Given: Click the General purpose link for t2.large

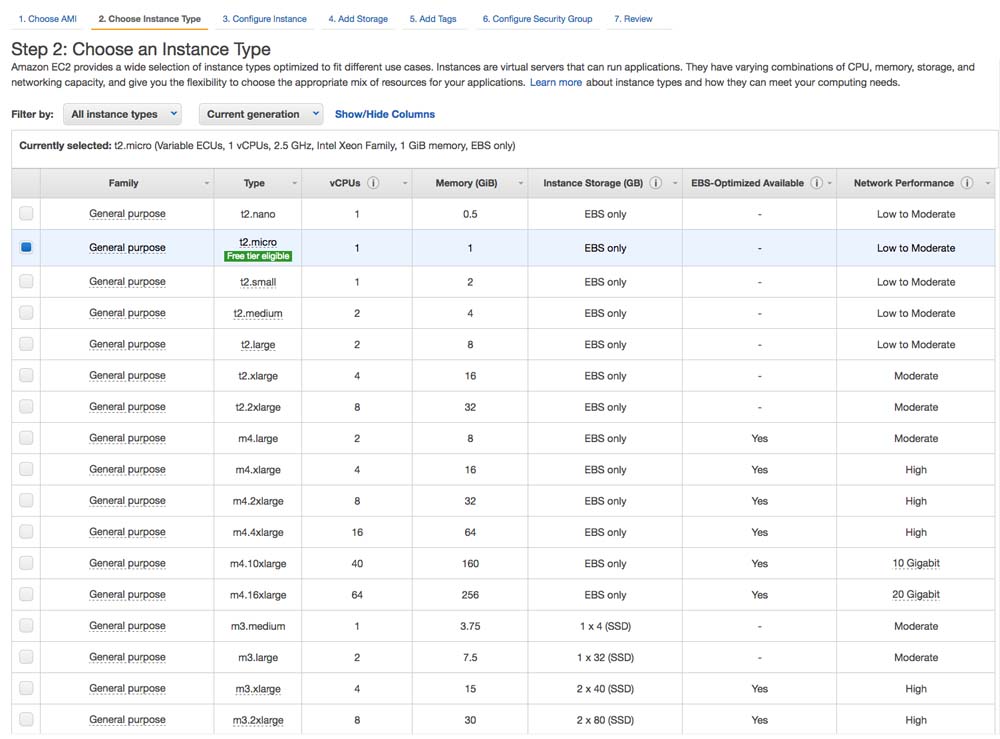Looking at the screenshot, I should coord(127,344).
